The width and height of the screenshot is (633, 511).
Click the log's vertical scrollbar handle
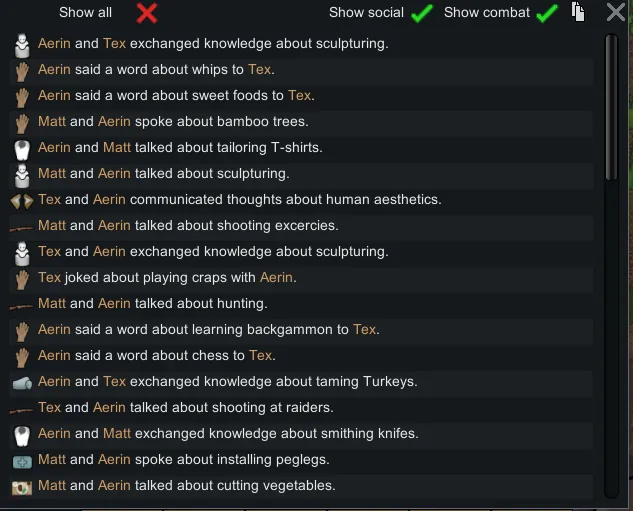pyautogui.click(x=612, y=108)
